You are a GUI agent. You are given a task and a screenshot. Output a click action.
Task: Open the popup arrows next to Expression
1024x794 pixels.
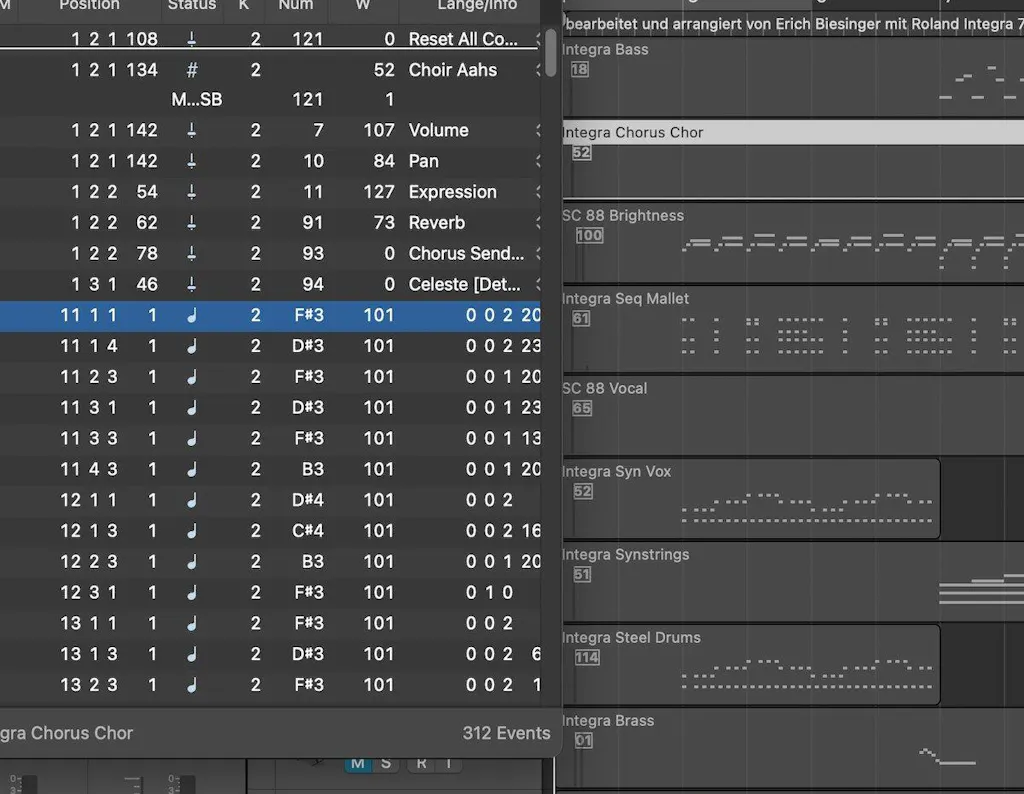tap(537, 192)
